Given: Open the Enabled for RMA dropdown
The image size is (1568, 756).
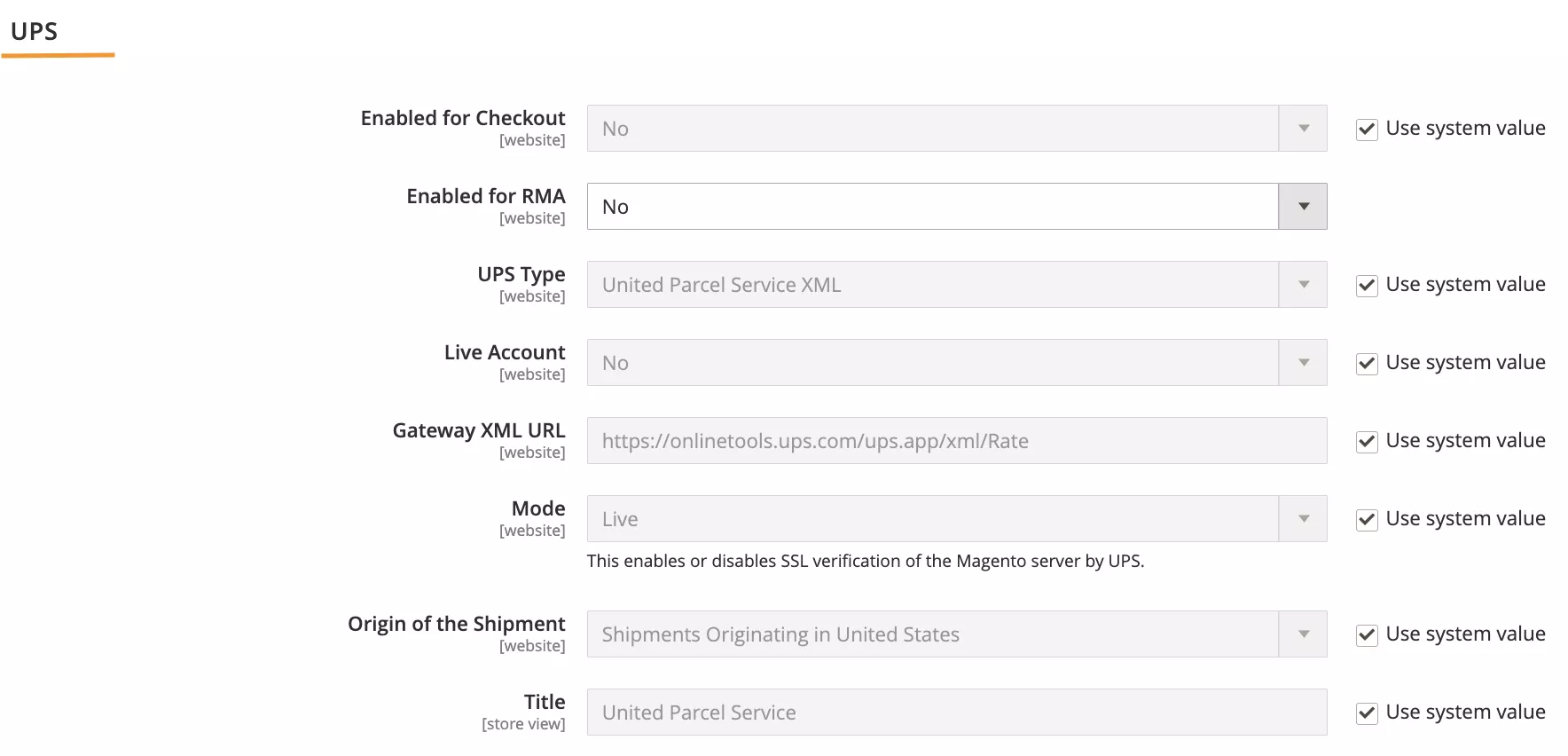Looking at the screenshot, I should [931, 207].
